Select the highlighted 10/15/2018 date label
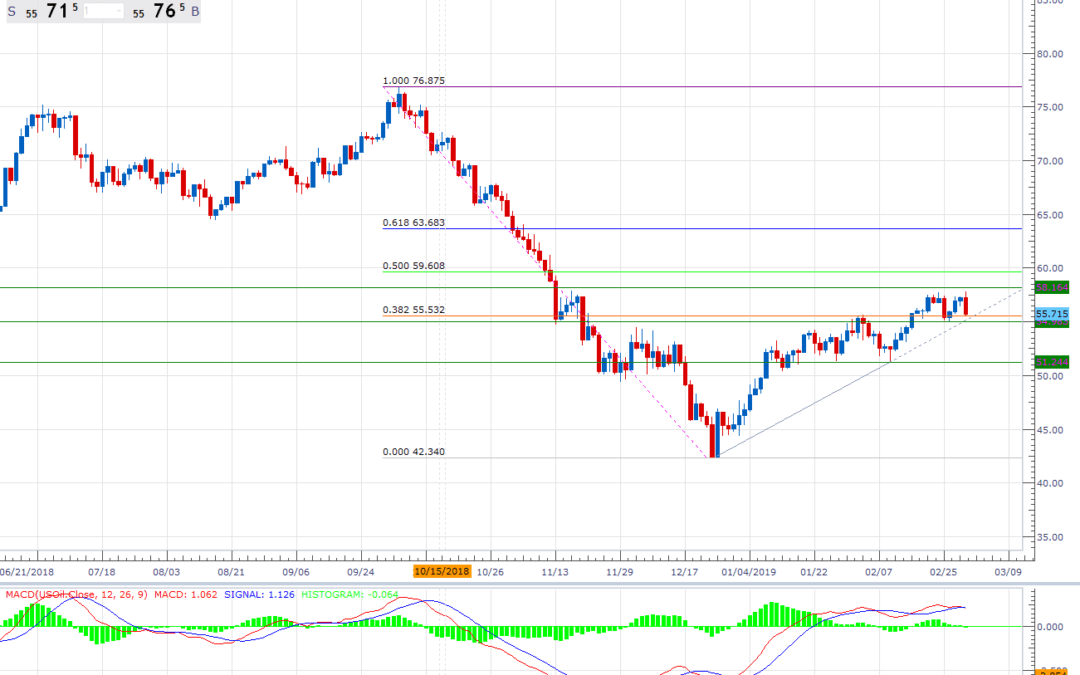1080x675 pixels. [x=441, y=570]
